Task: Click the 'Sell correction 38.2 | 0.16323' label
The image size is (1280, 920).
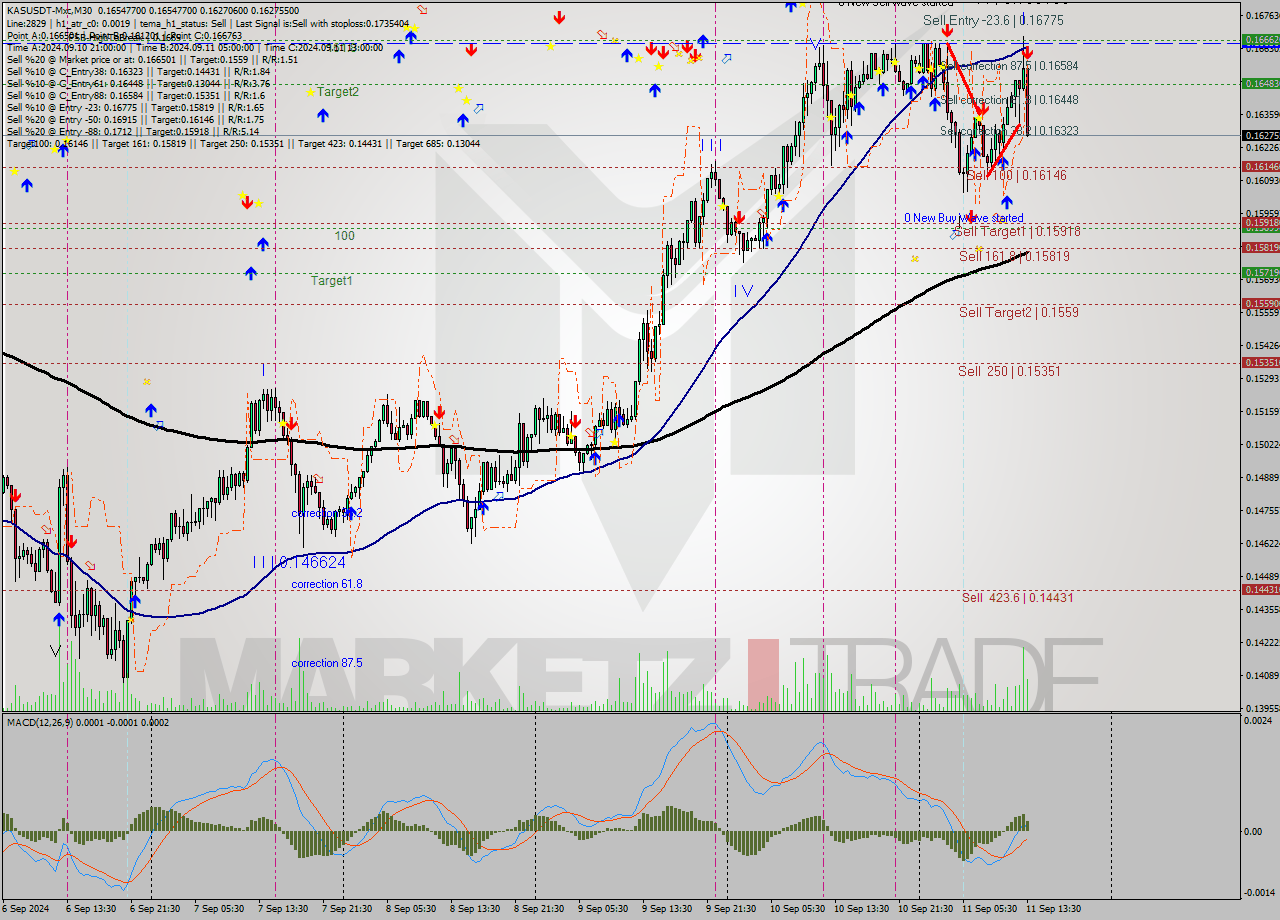Action: (1009, 131)
